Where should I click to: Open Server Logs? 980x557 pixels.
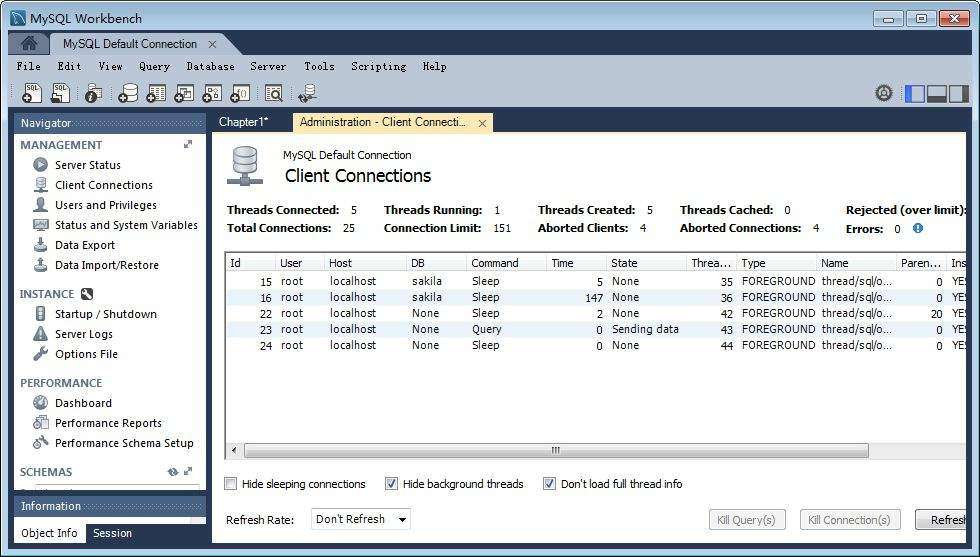tap(84, 334)
